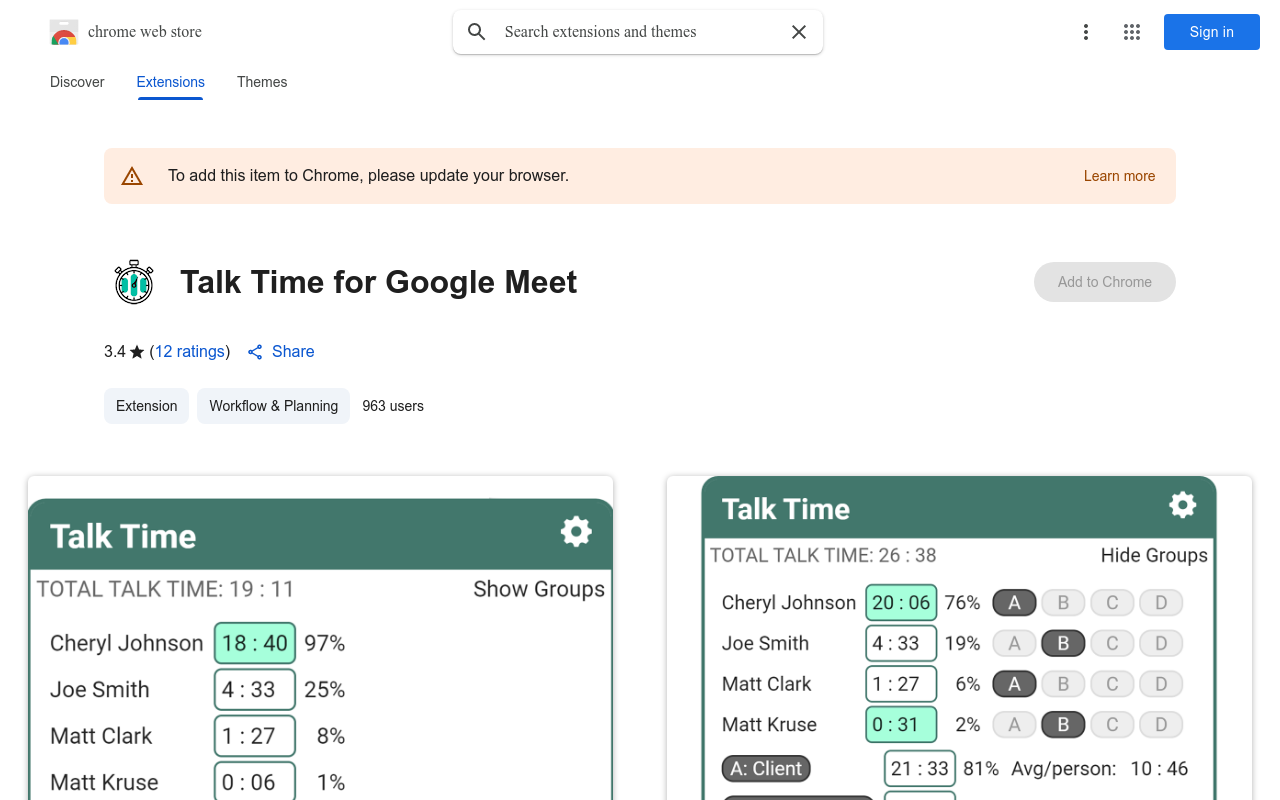Open the Themes tab
Image resolution: width=1280 pixels, height=800 pixels.
point(262,82)
